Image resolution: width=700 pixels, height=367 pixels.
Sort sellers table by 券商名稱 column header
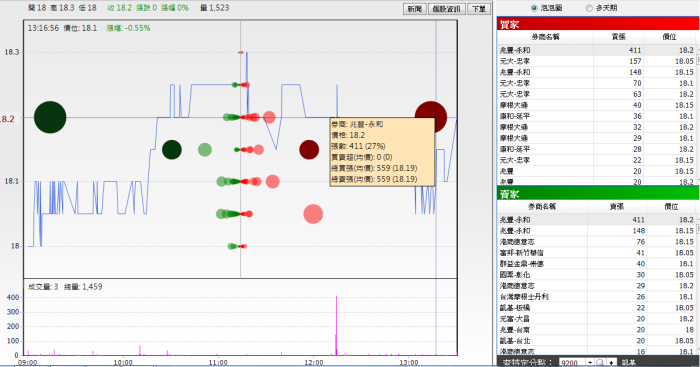click(542, 207)
